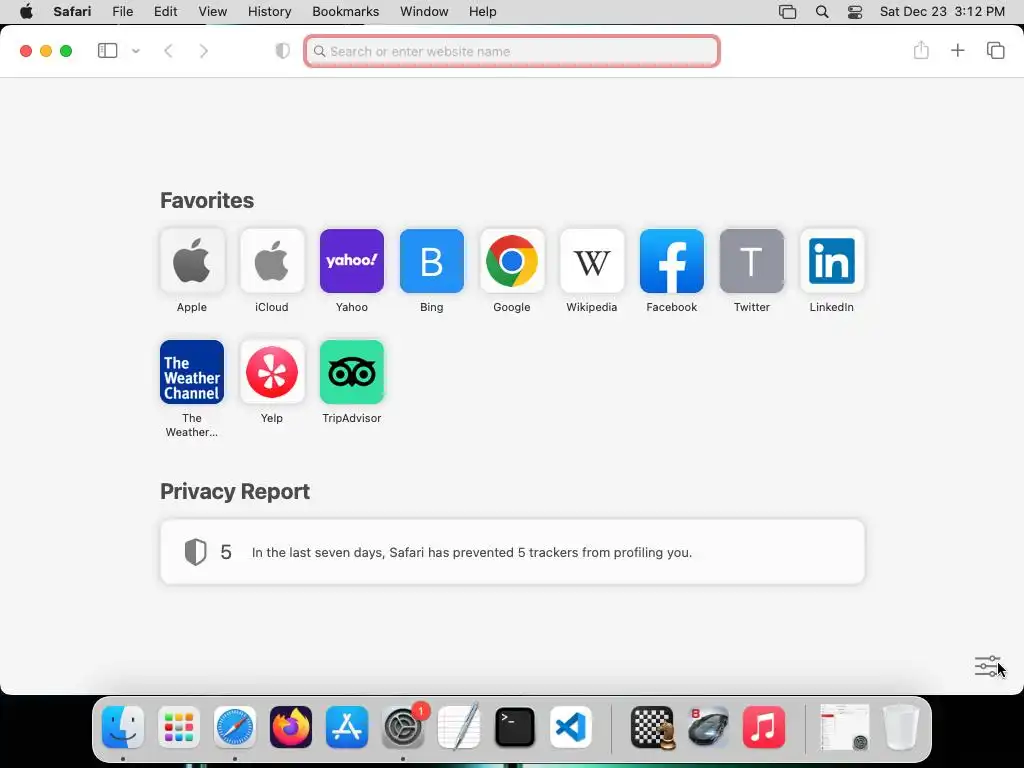Open Music from the Dock
1024x768 pixels.
(x=764, y=727)
